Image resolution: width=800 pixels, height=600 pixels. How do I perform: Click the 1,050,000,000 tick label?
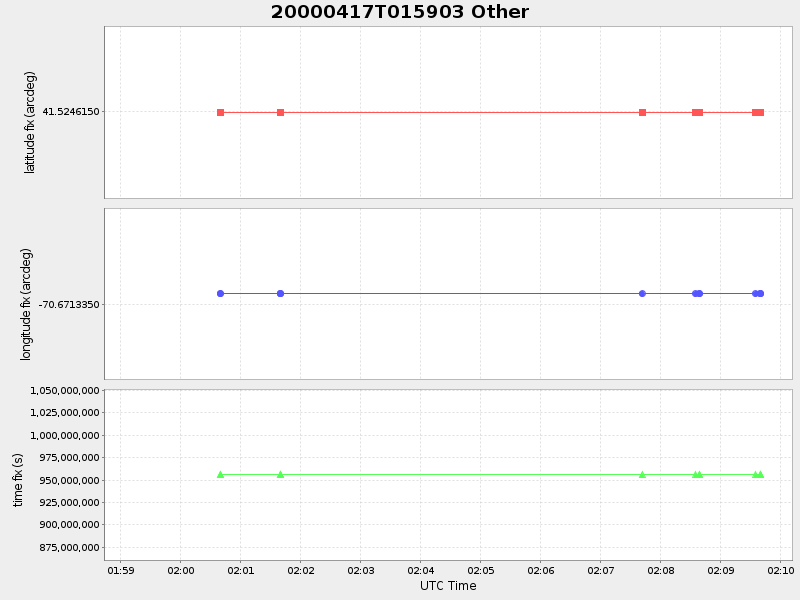coord(65,391)
